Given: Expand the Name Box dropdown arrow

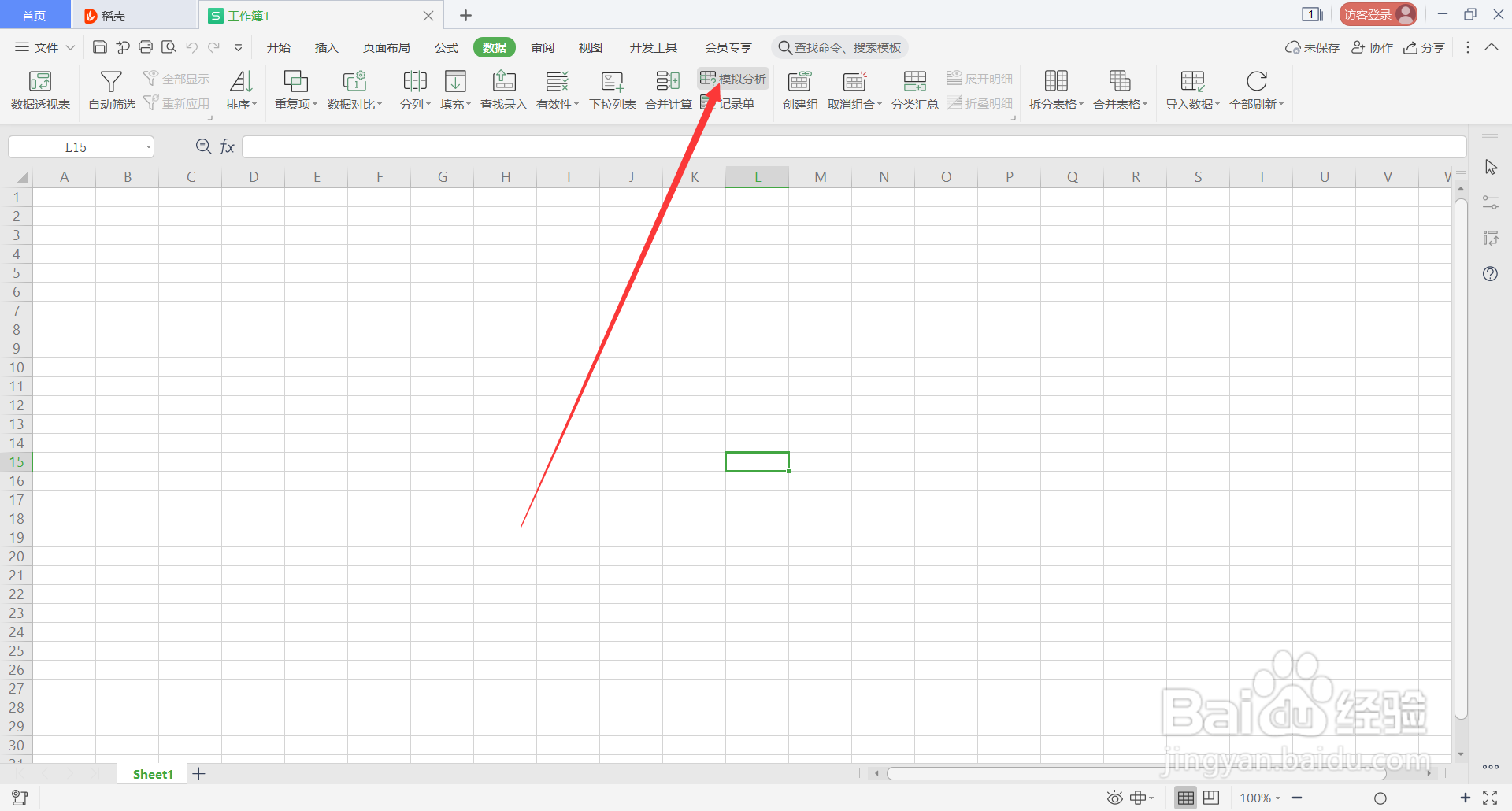Looking at the screenshot, I should click(x=148, y=147).
